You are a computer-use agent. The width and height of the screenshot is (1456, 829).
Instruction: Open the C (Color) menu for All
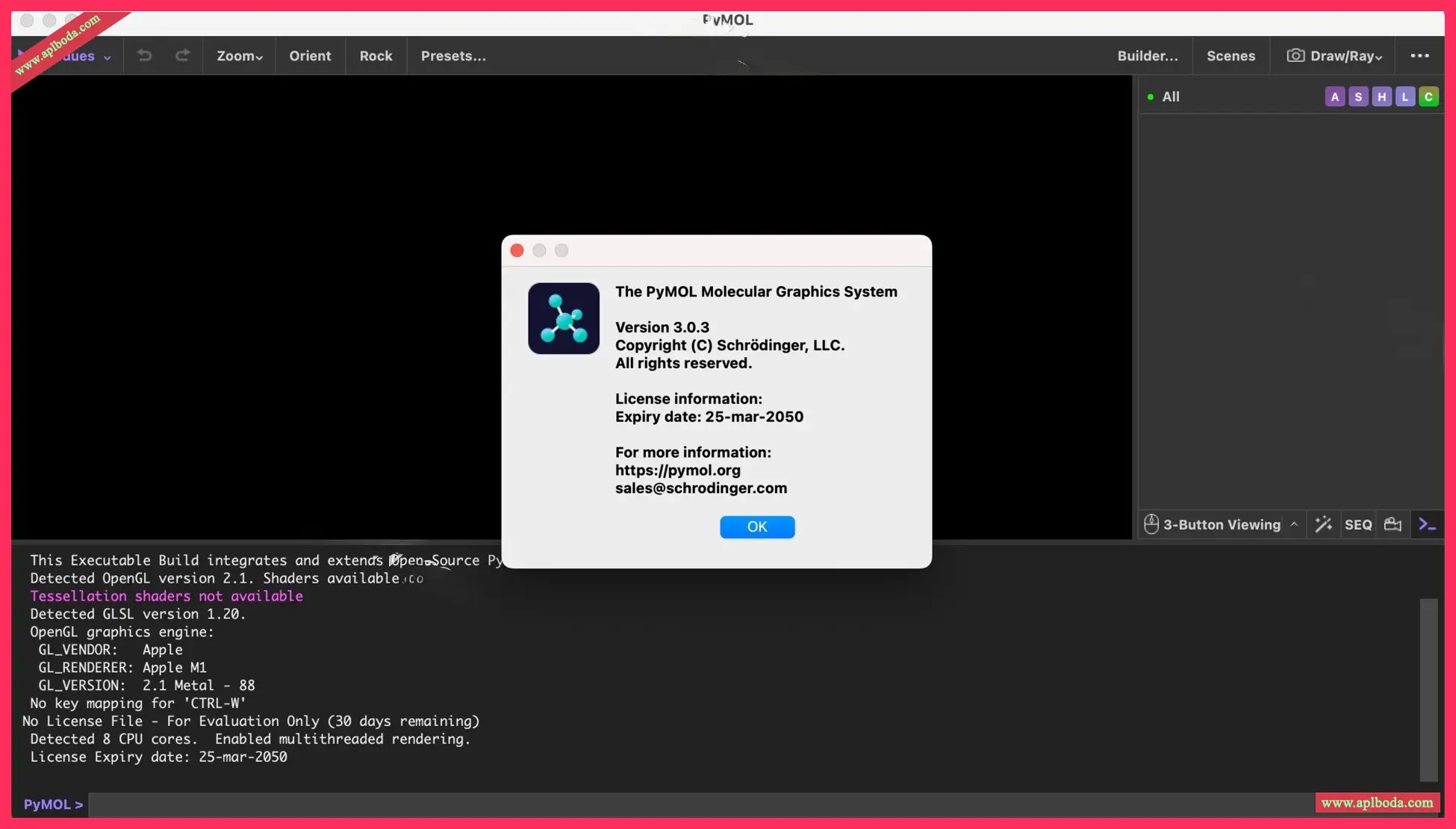click(x=1428, y=97)
